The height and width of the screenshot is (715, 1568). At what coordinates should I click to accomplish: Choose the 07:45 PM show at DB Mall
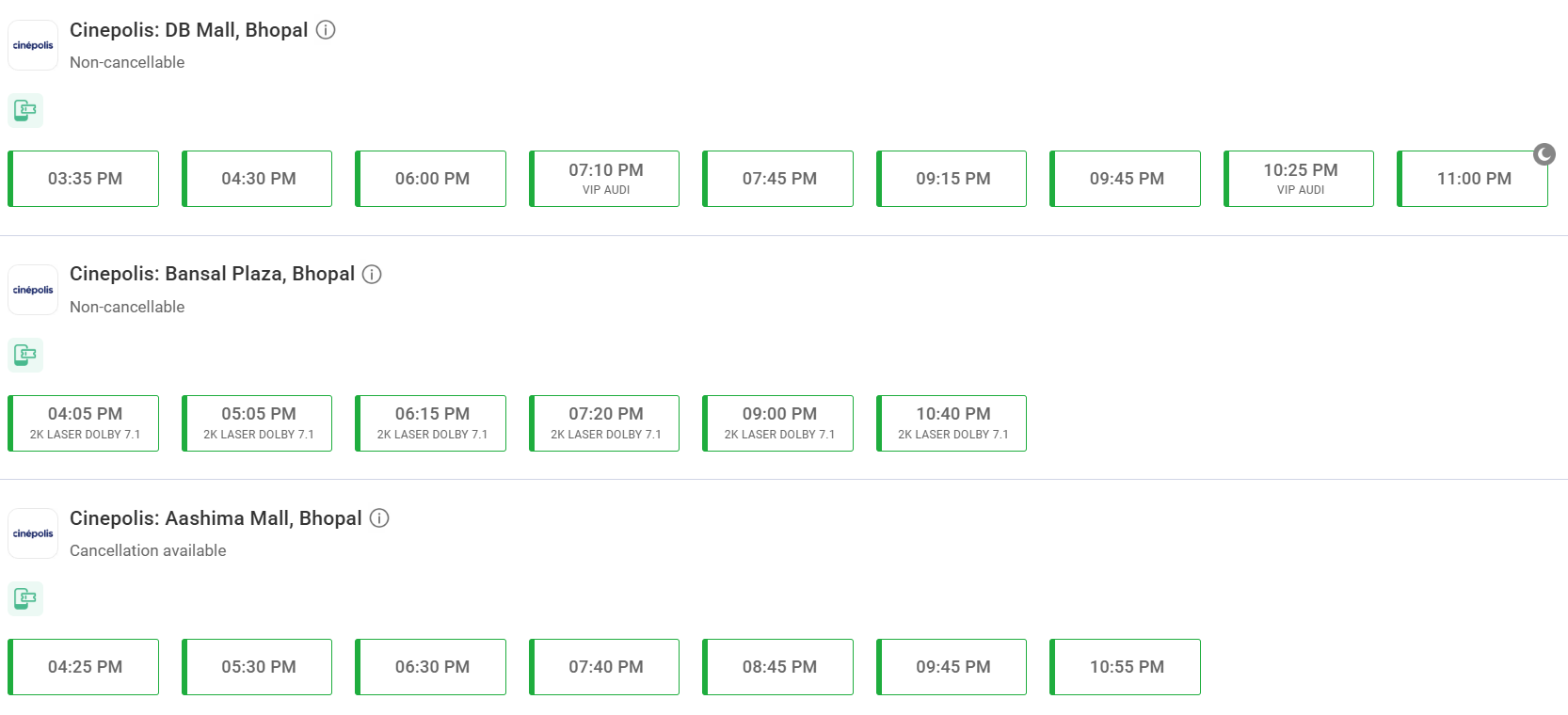click(x=778, y=179)
